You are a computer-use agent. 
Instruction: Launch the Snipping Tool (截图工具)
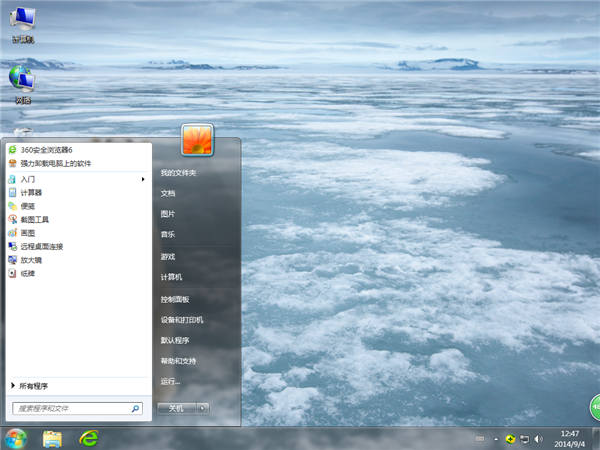[x=34, y=219]
